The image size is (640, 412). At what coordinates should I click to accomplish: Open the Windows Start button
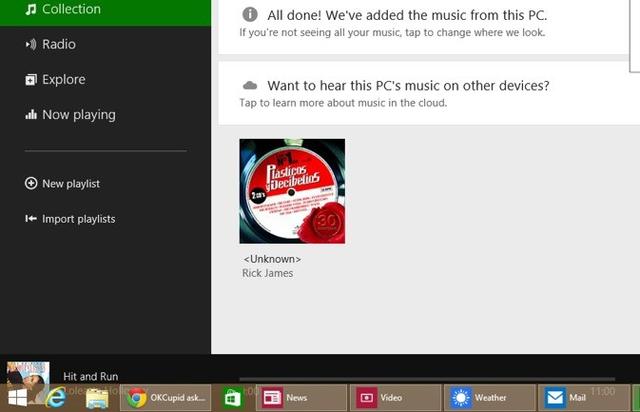click(18, 398)
